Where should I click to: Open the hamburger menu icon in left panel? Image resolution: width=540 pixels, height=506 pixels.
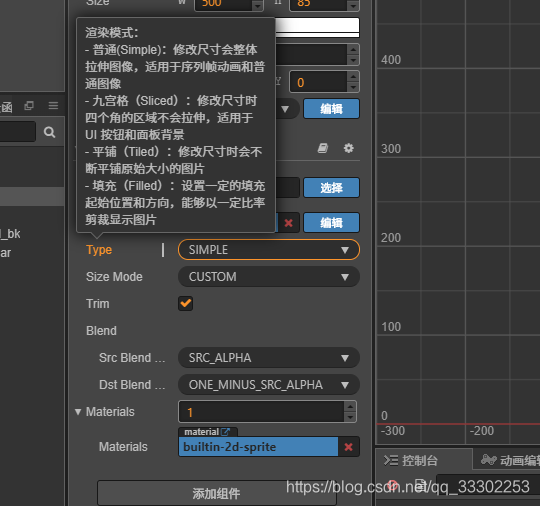click(x=53, y=105)
